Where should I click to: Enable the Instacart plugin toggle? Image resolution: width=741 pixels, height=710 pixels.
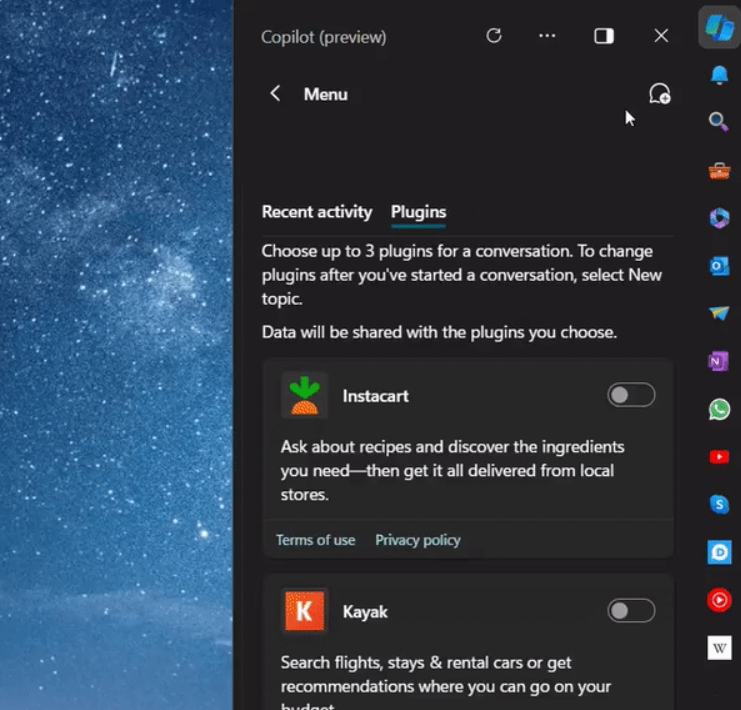(631, 395)
